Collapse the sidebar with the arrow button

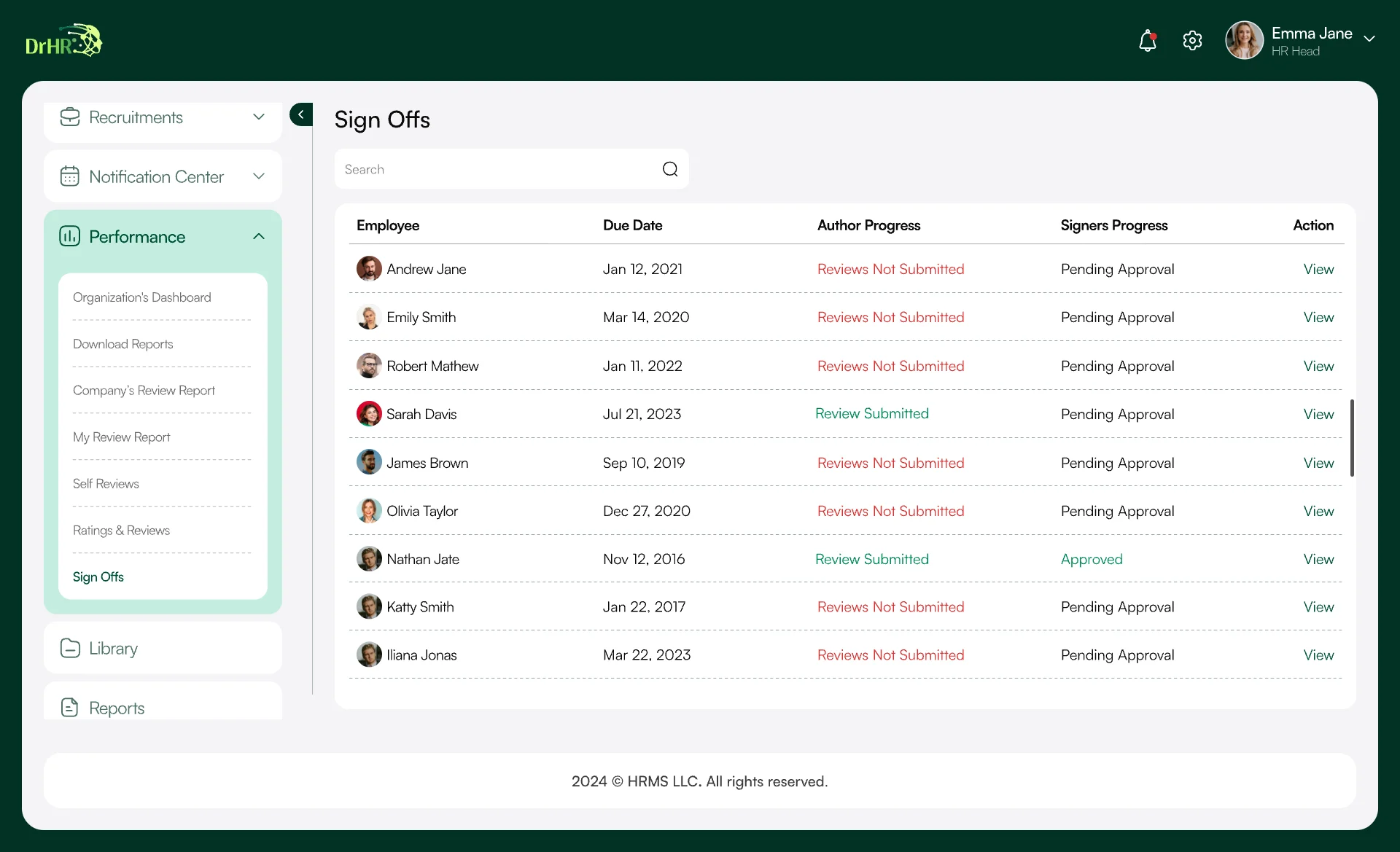[x=301, y=114]
